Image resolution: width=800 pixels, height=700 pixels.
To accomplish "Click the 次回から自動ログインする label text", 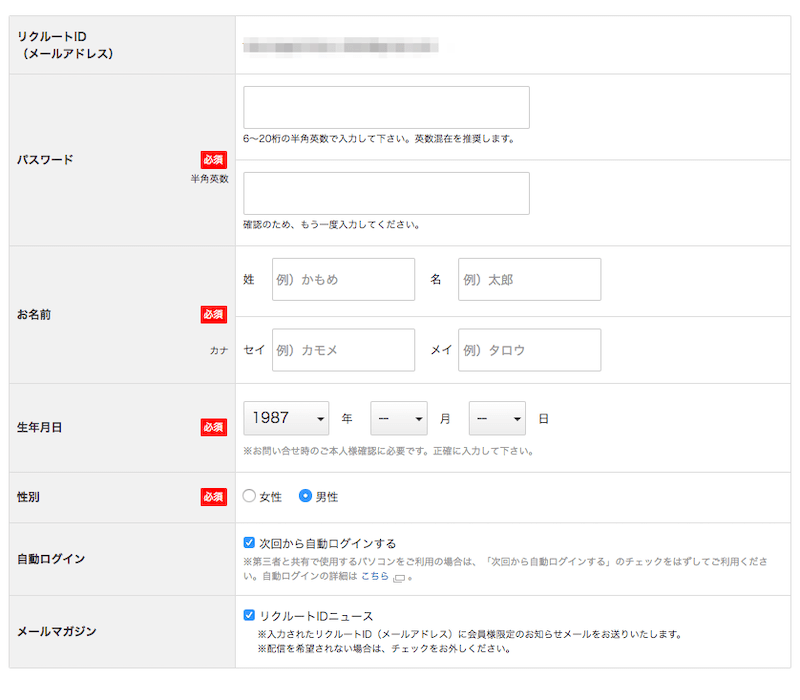I will [x=328, y=543].
